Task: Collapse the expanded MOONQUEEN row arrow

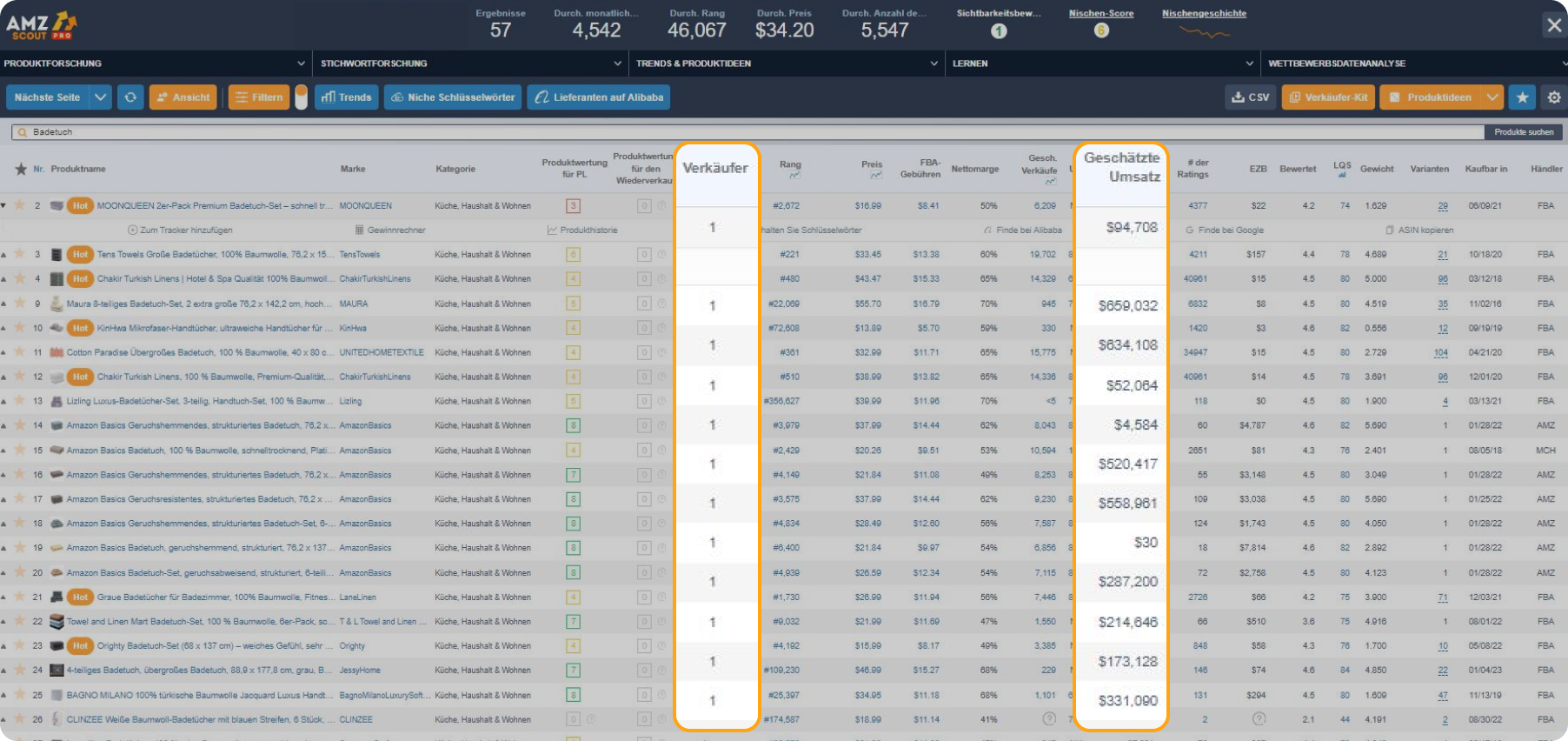Action: pos(3,206)
